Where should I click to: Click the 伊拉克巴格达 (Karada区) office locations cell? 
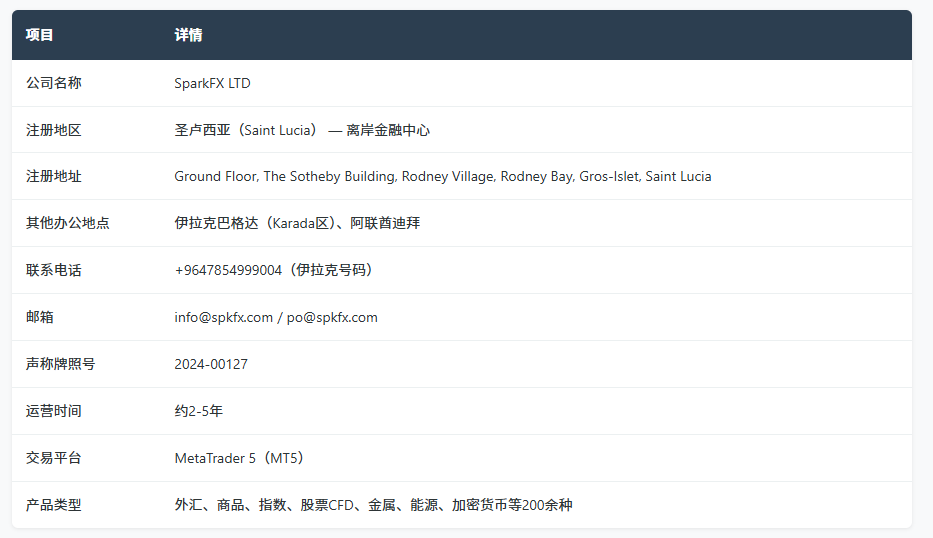click(297, 223)
